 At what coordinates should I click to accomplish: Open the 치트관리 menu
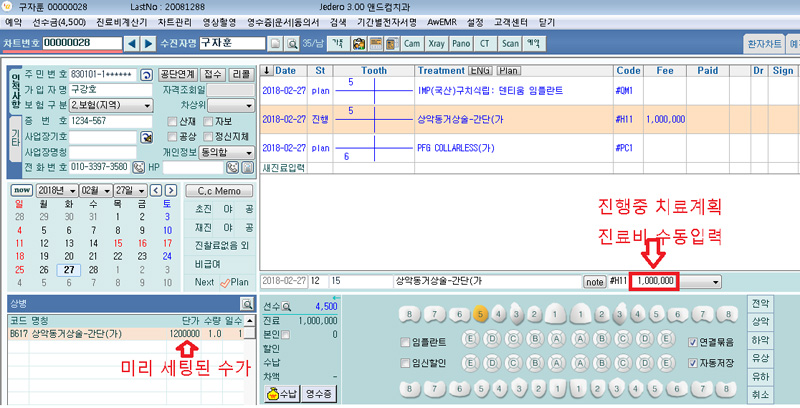[174, 21]
